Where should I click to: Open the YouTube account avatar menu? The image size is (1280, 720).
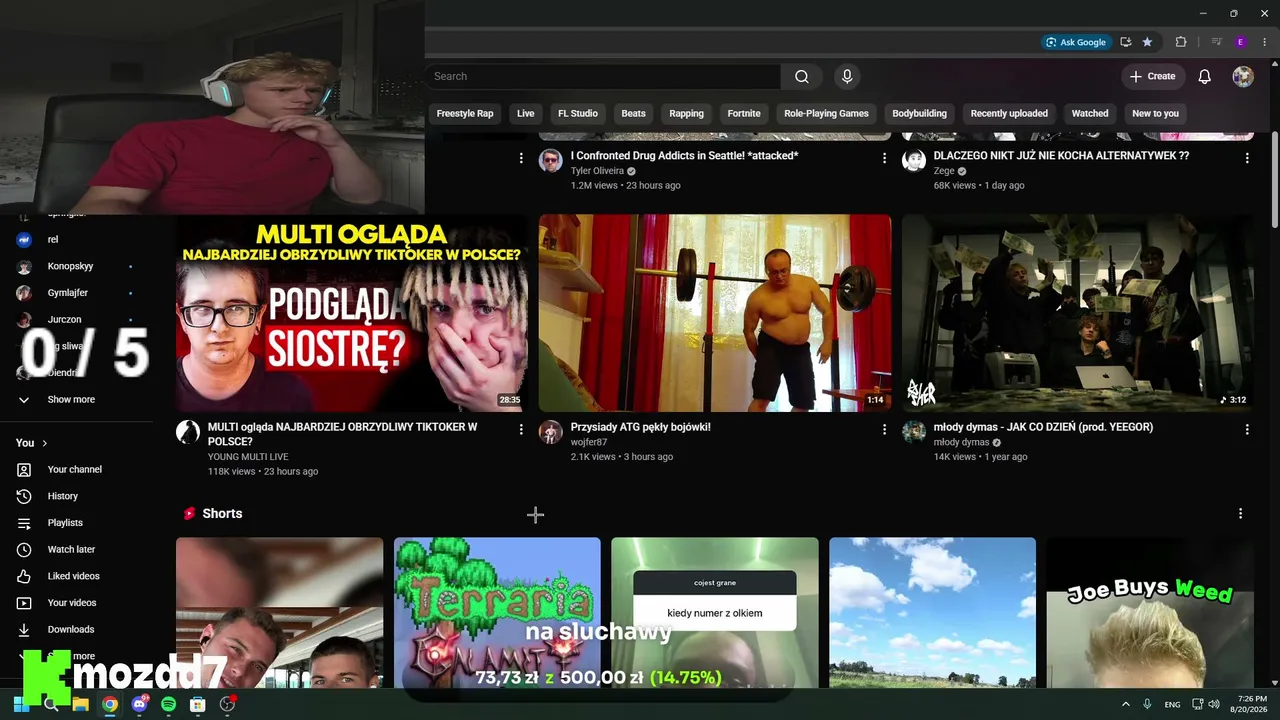[1243, 77]
